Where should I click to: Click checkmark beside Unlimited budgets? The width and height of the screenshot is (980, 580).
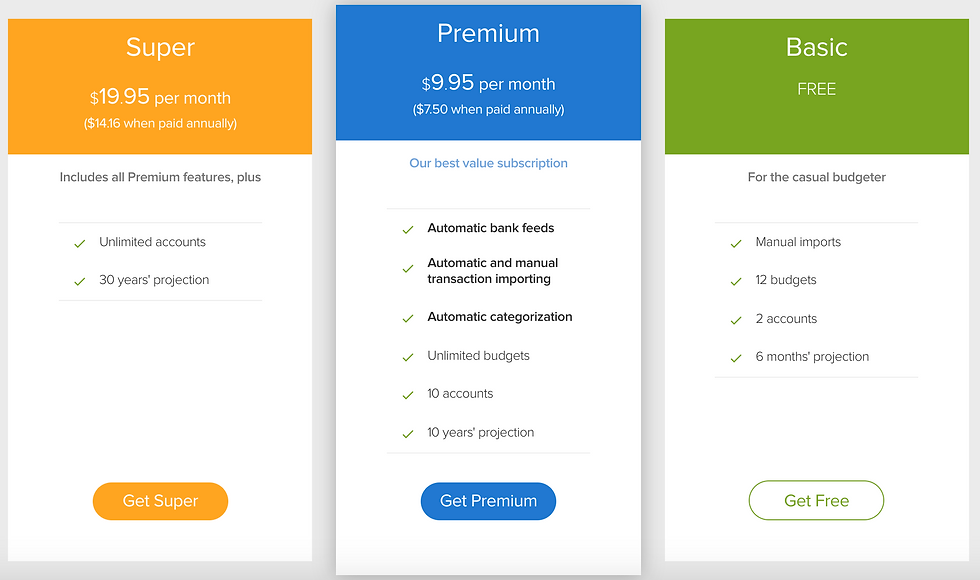point(408,357)
